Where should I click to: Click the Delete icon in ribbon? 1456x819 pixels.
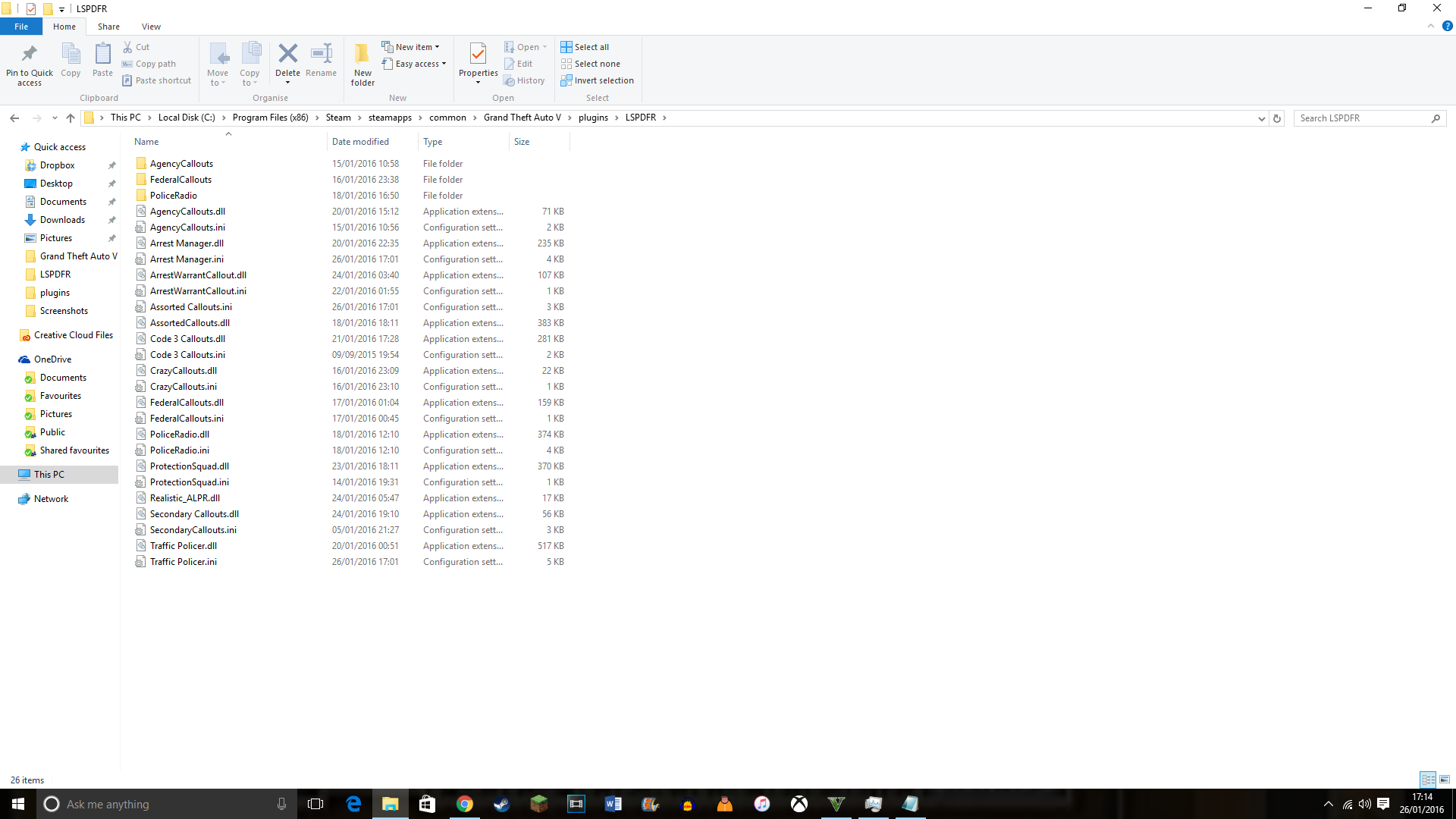[287, 55]
